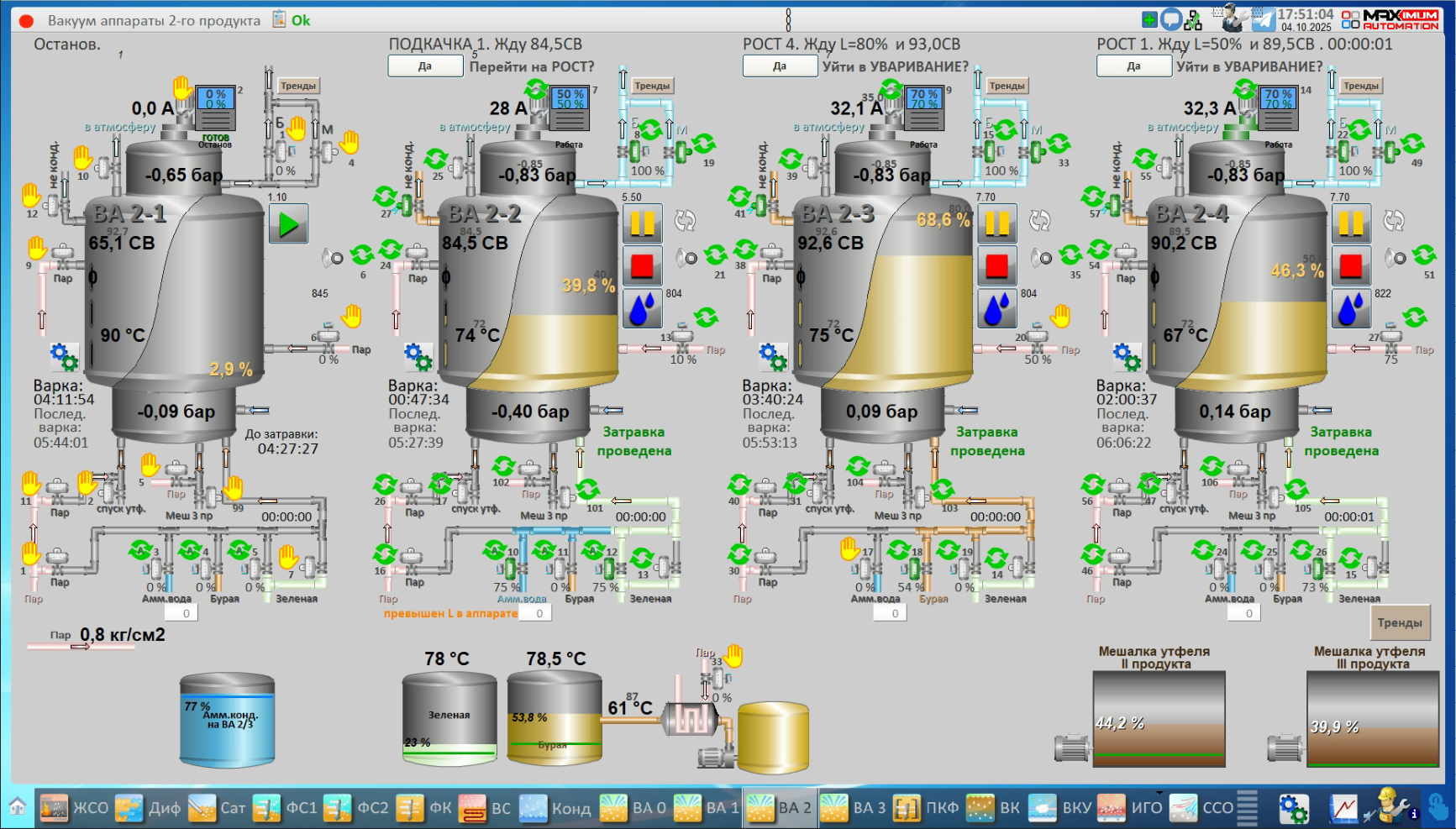1456x829 pixels.
Task: Open the gear settings for BA 2-2
Action: (418, 356)
